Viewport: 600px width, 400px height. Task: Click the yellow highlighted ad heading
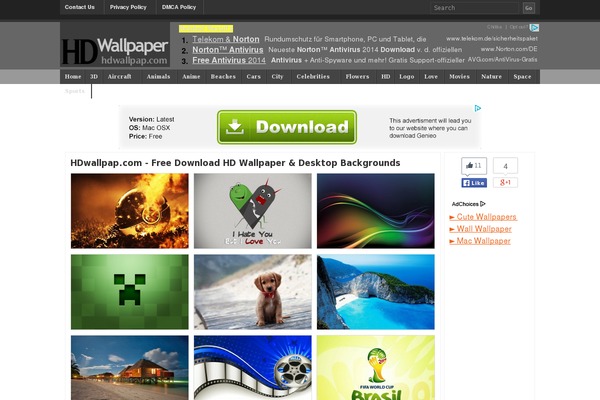pos(206,28)
